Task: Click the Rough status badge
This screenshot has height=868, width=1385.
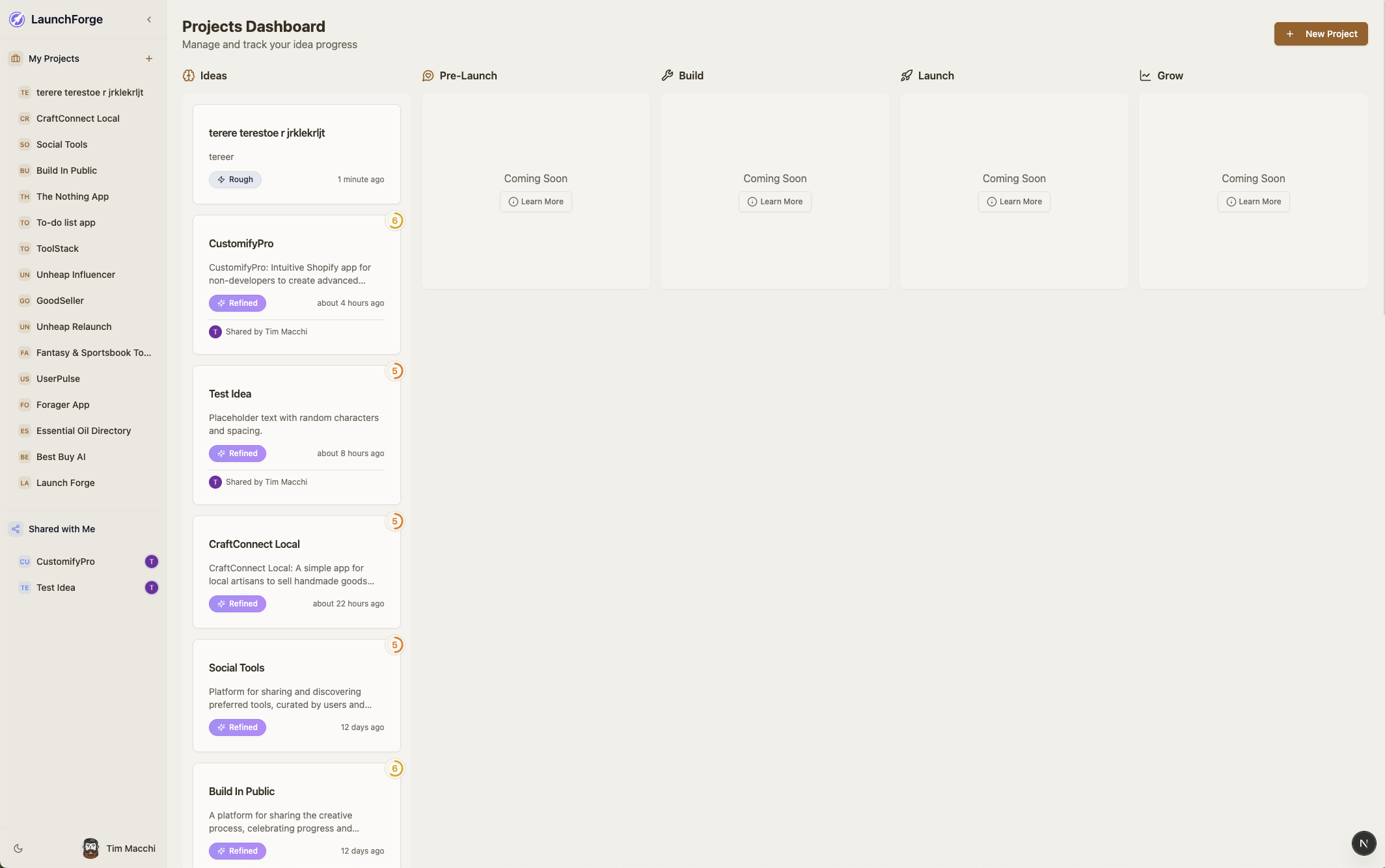Action: 235,180
